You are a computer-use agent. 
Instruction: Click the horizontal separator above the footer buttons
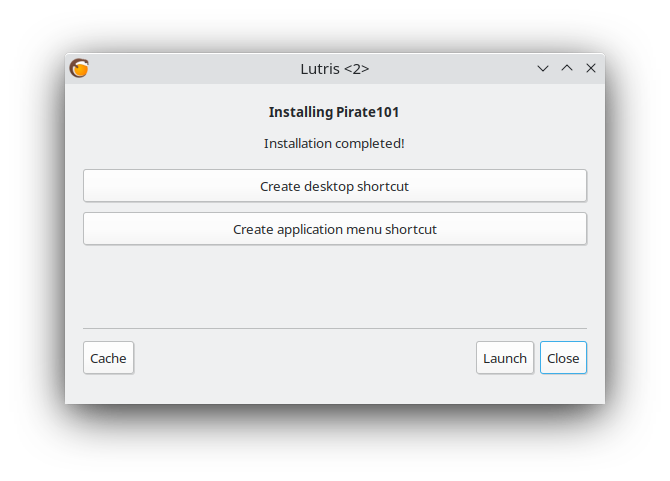click(x=334, y=328)
